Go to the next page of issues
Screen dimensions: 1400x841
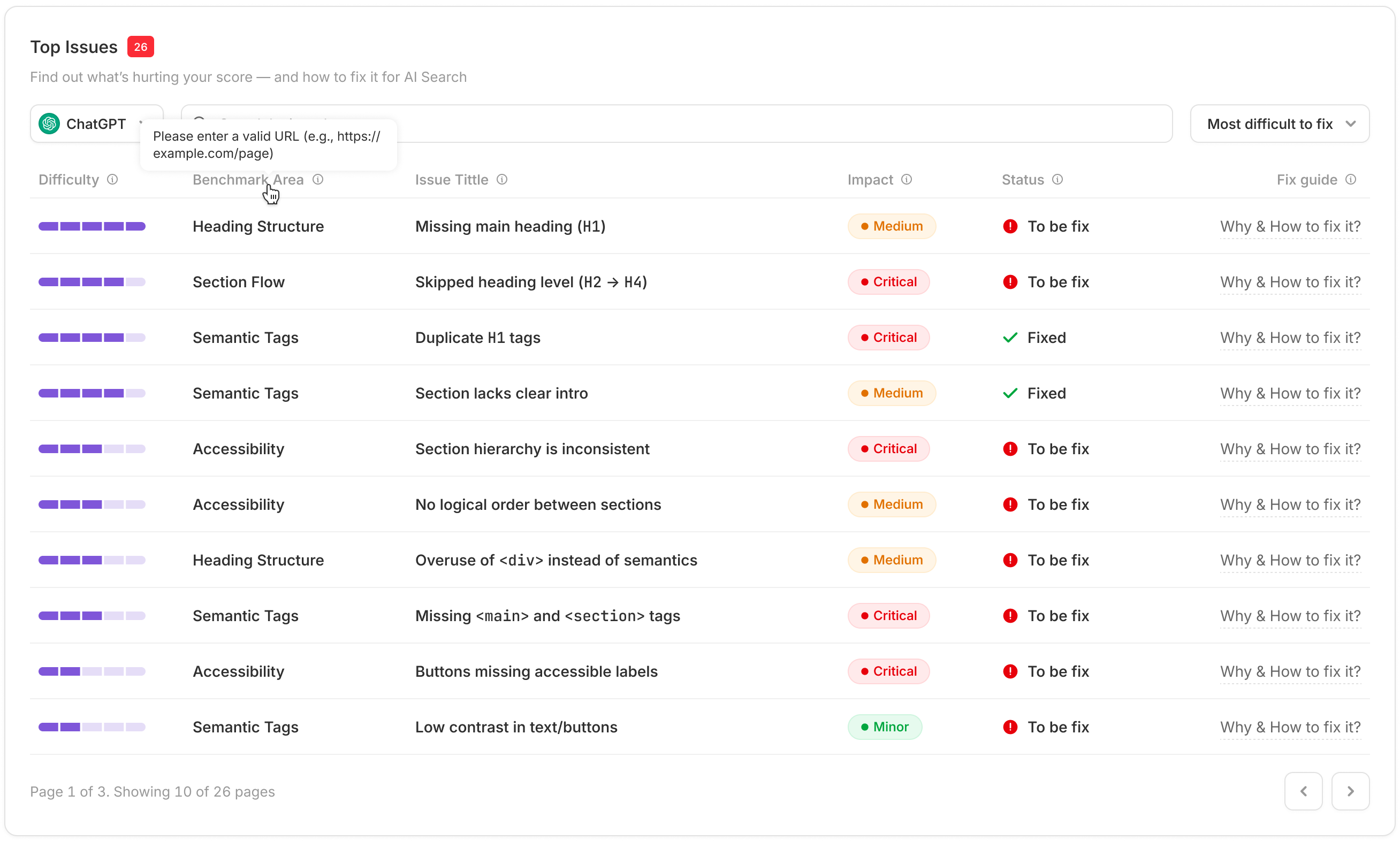[1351, 791]
